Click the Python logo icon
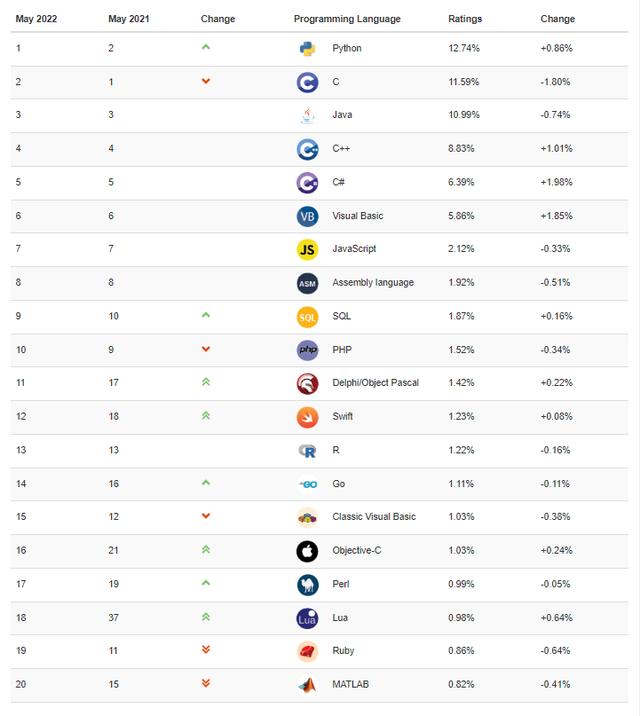The image size is (640, 716). pos(307,48)
